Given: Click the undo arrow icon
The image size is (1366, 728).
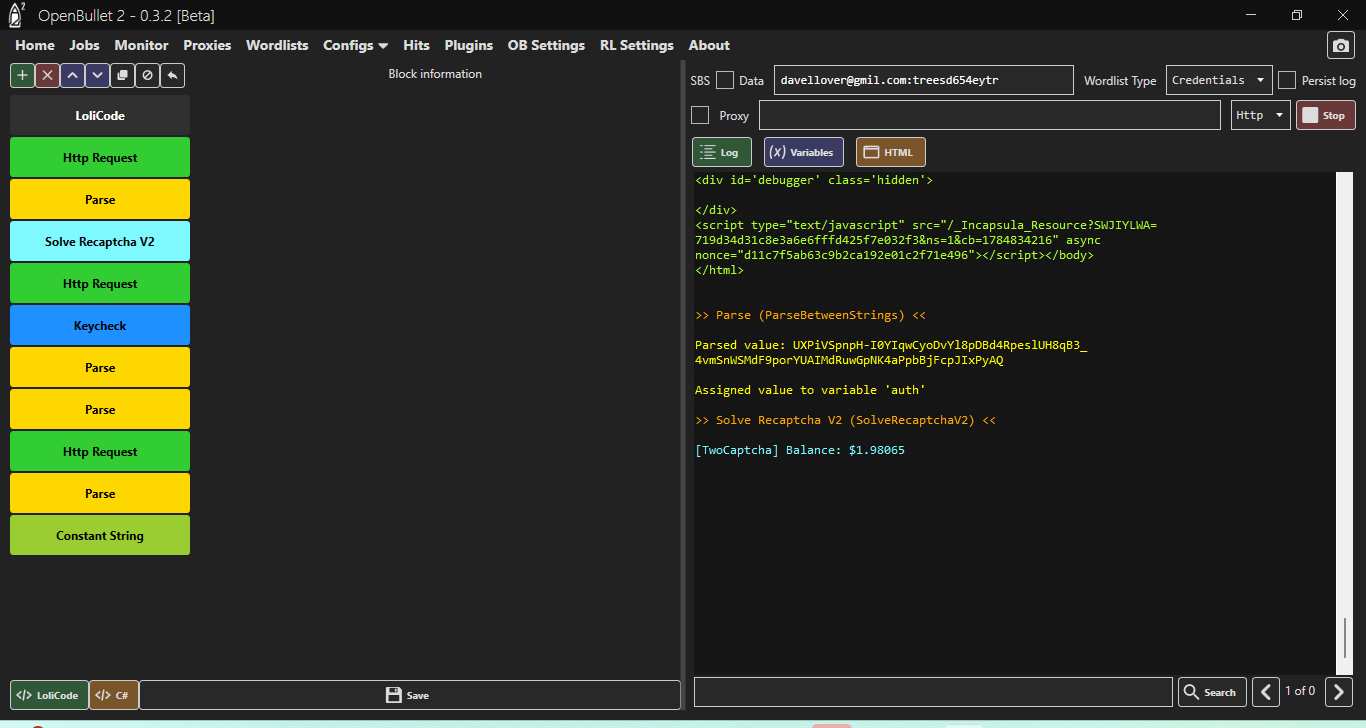Looking at the screenshot, I should [172, 75].
